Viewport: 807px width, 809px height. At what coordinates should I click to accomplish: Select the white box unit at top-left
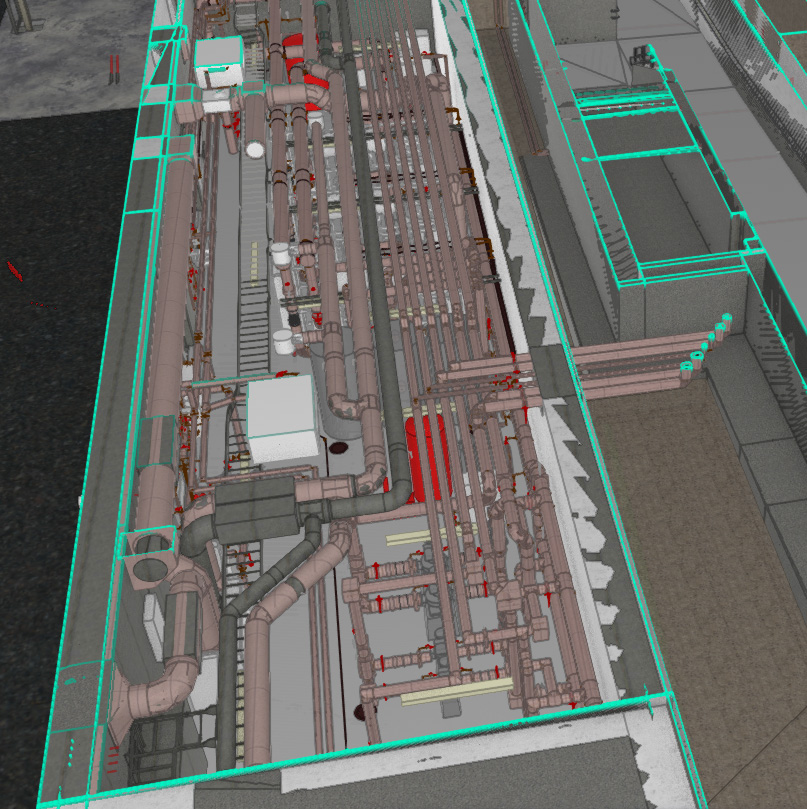(218, 61)
